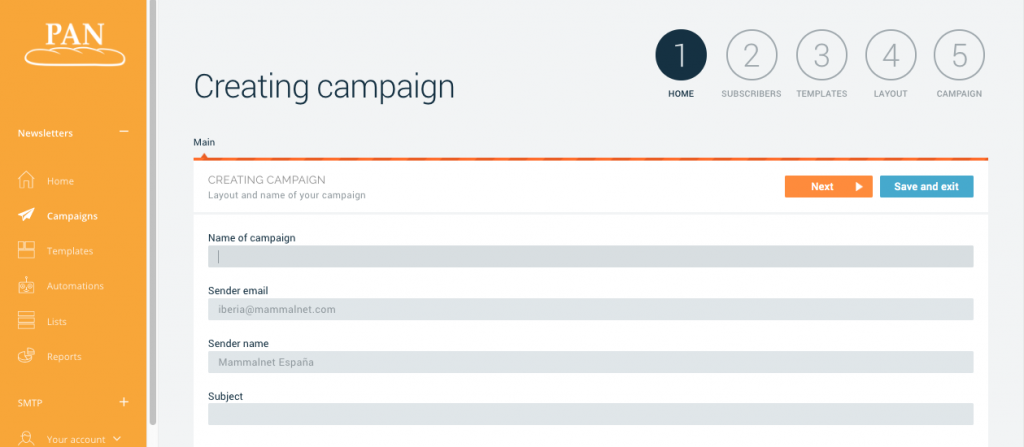Open the Your account dropdown chevron

pos(118,438)
